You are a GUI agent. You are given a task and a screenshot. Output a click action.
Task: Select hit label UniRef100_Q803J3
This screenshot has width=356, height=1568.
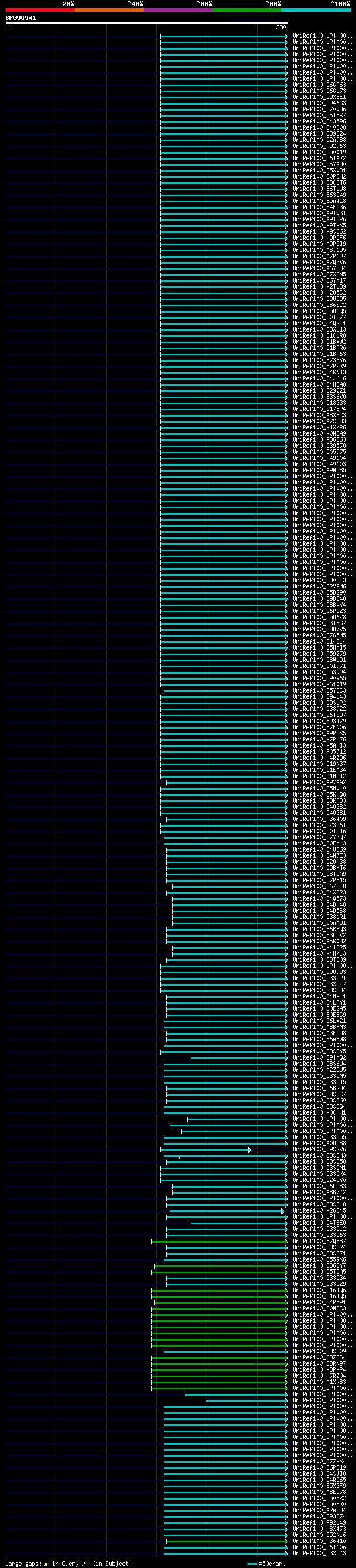(319, 580)
